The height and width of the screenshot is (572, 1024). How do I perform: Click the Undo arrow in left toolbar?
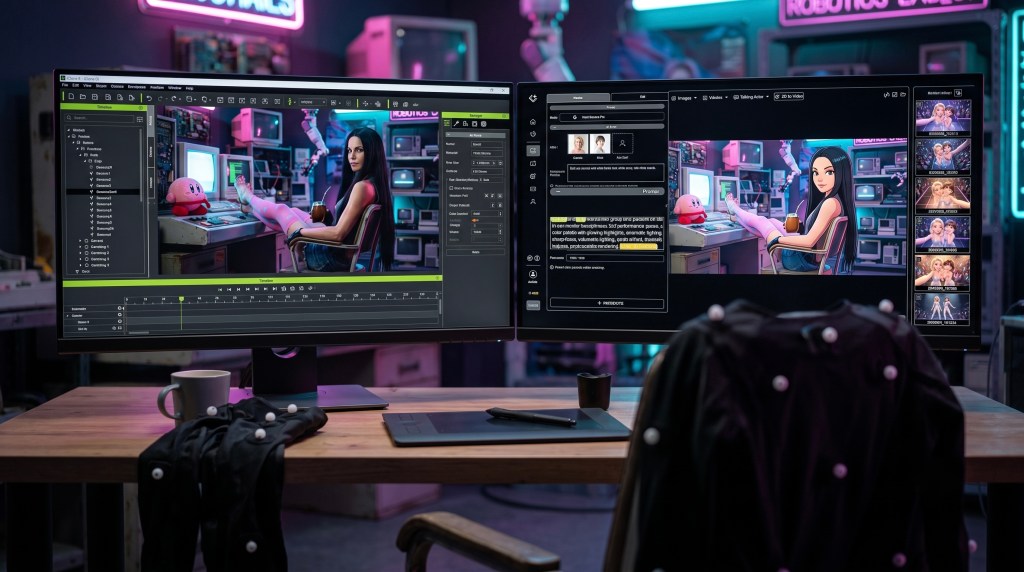(149, 99)
